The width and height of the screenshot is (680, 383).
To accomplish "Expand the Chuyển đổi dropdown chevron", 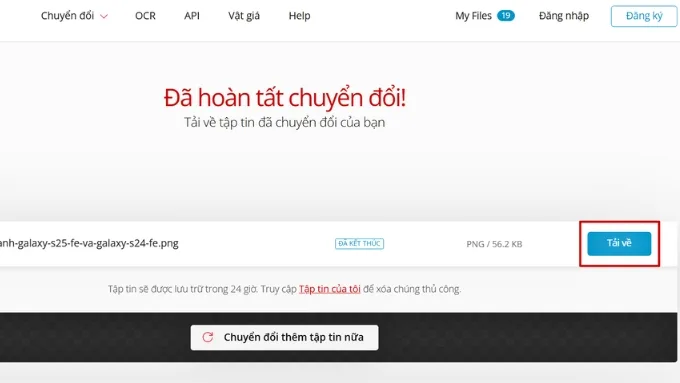I will [104, 16].
